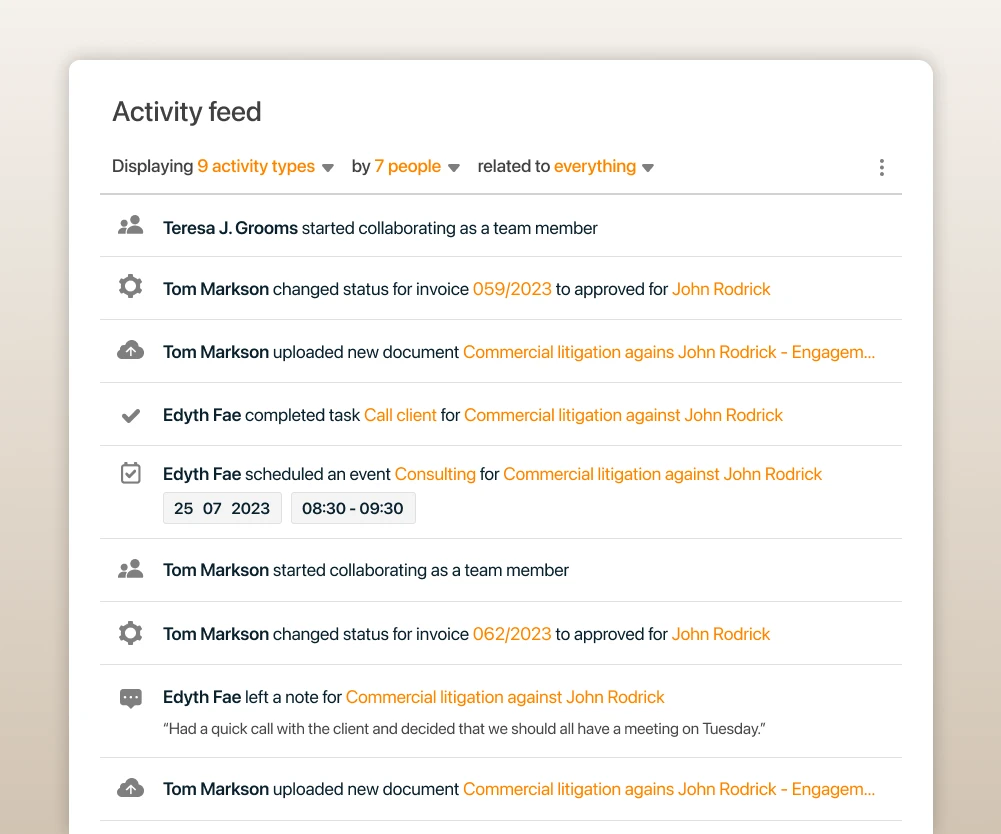The height and width of the screenshot is (834, 1001).
Task: Open invoice 062/2023 link
Action: 512,634
